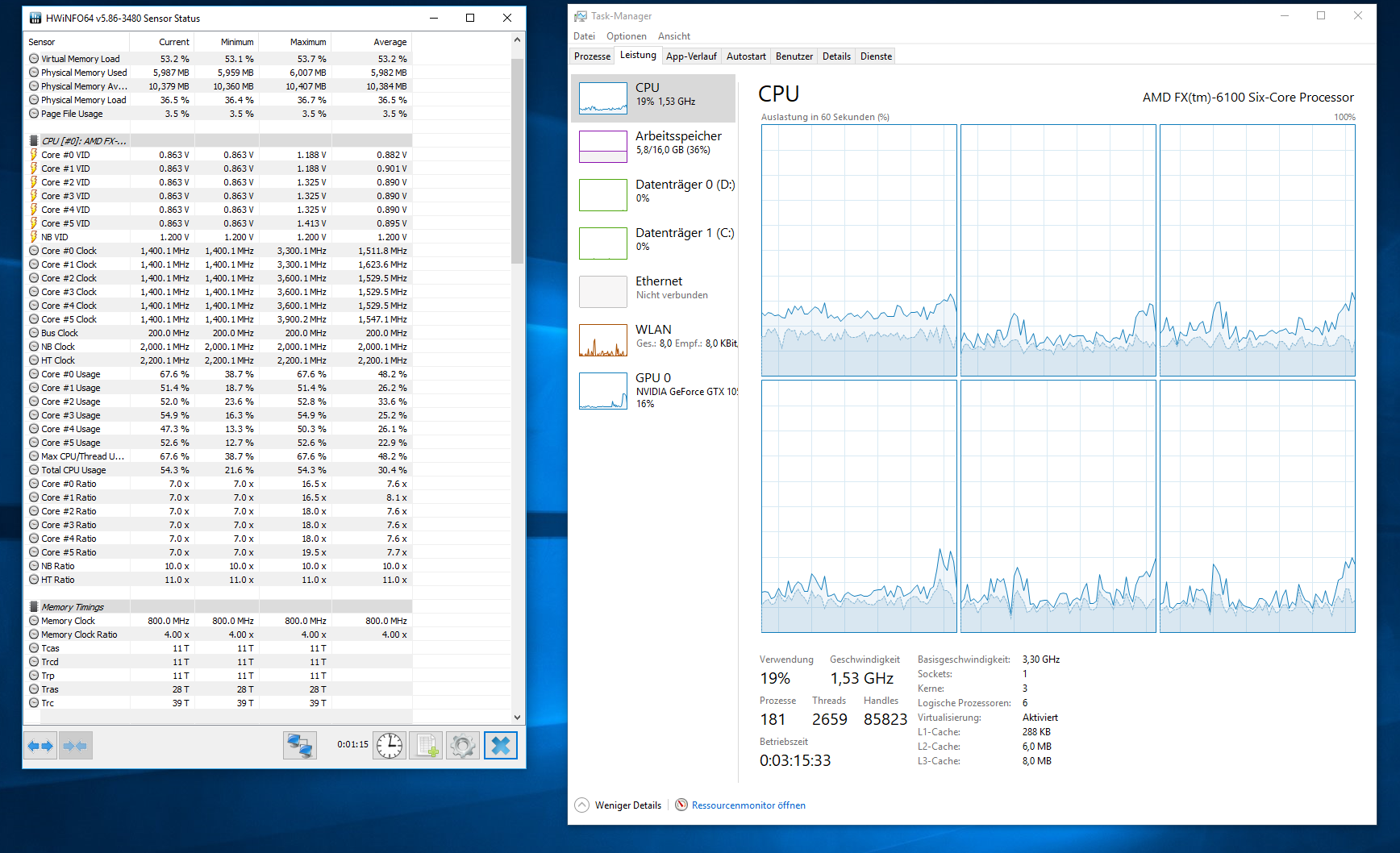Click the processor name AMD FX(tm)-6100 text

[x=1248, y=98]
